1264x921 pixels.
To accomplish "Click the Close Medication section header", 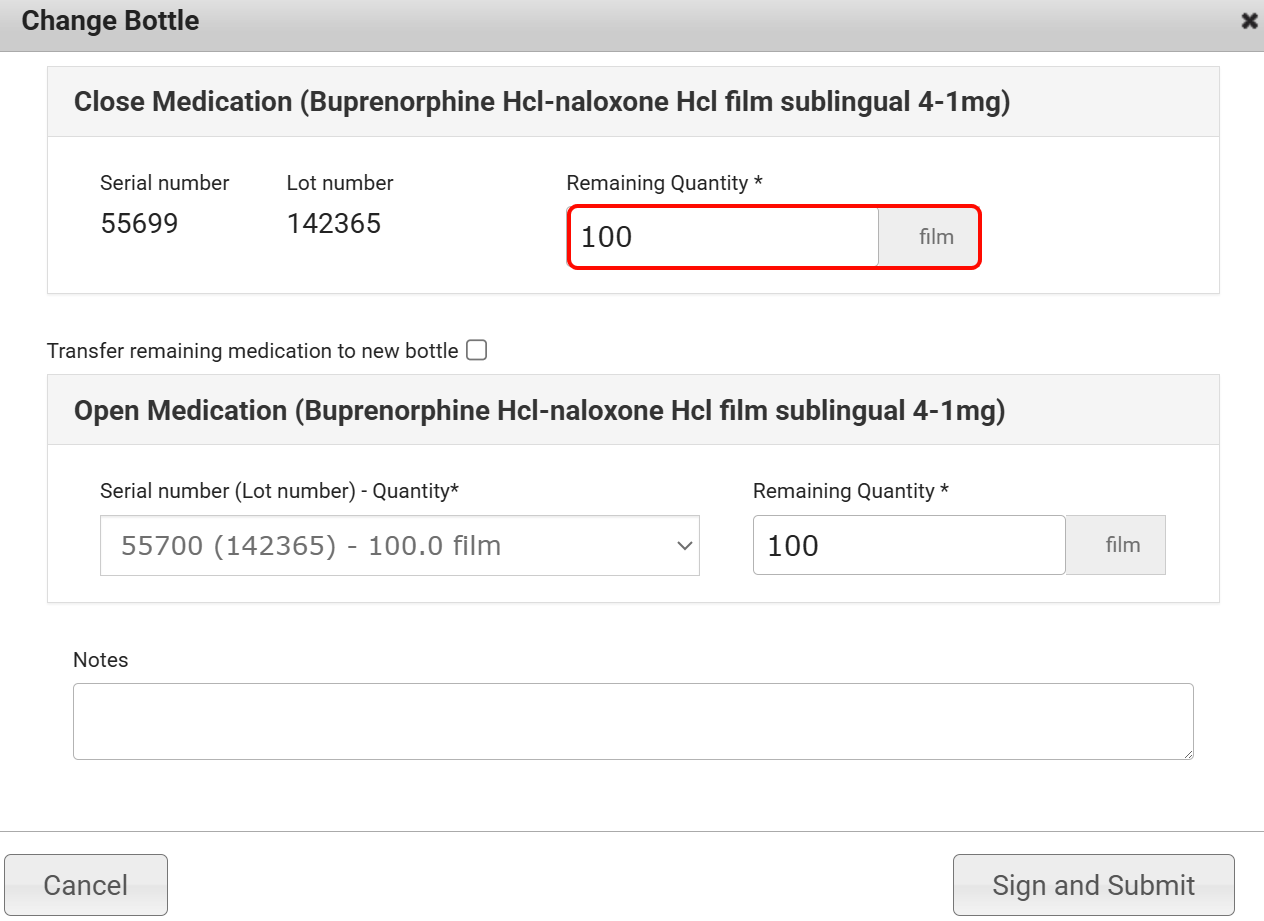I will (541, 102).
